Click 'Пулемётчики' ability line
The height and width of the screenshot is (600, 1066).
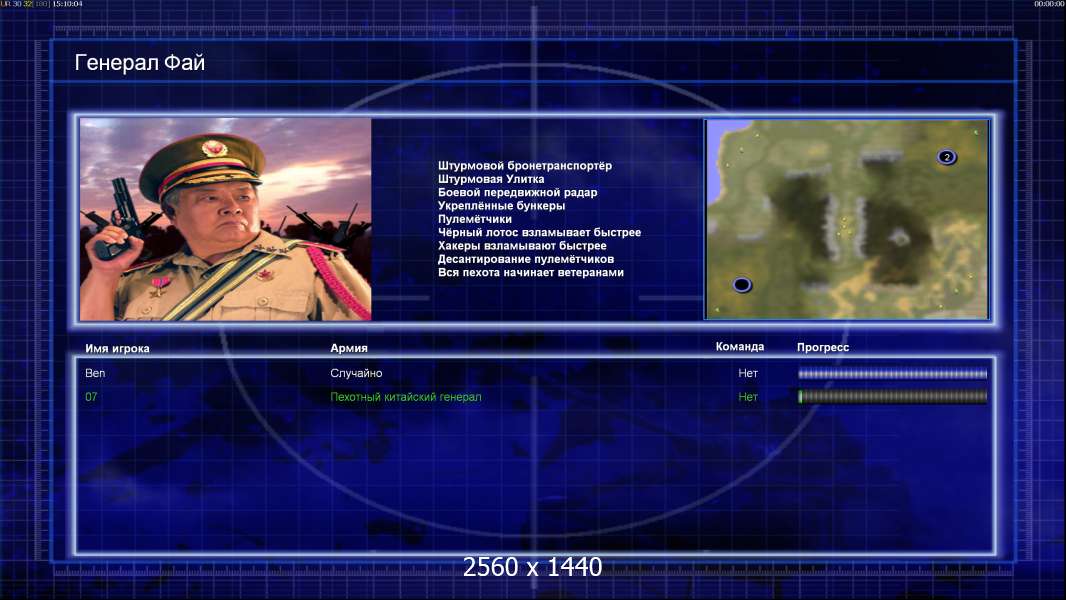(x=475, y=219)
